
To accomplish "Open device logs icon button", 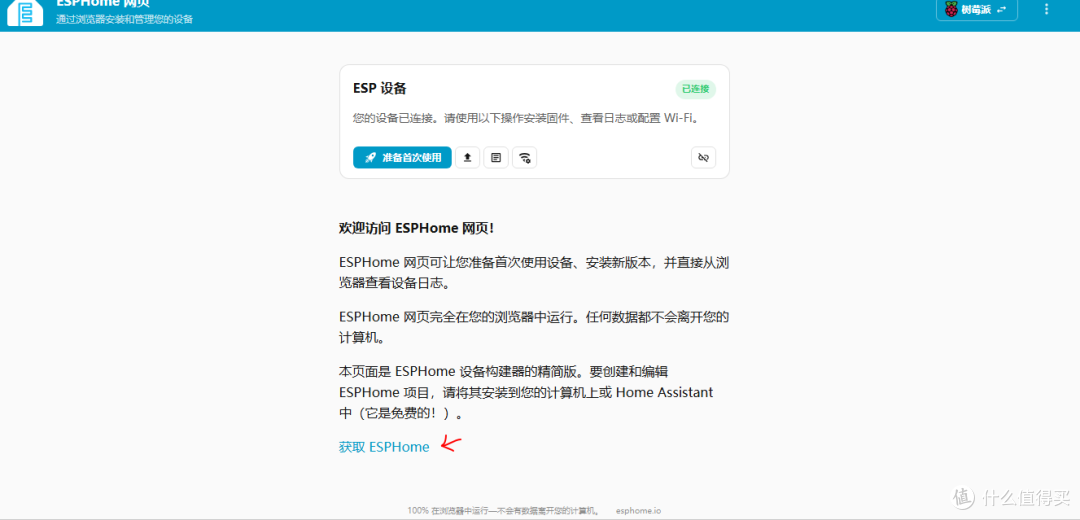I will point(496,158).
